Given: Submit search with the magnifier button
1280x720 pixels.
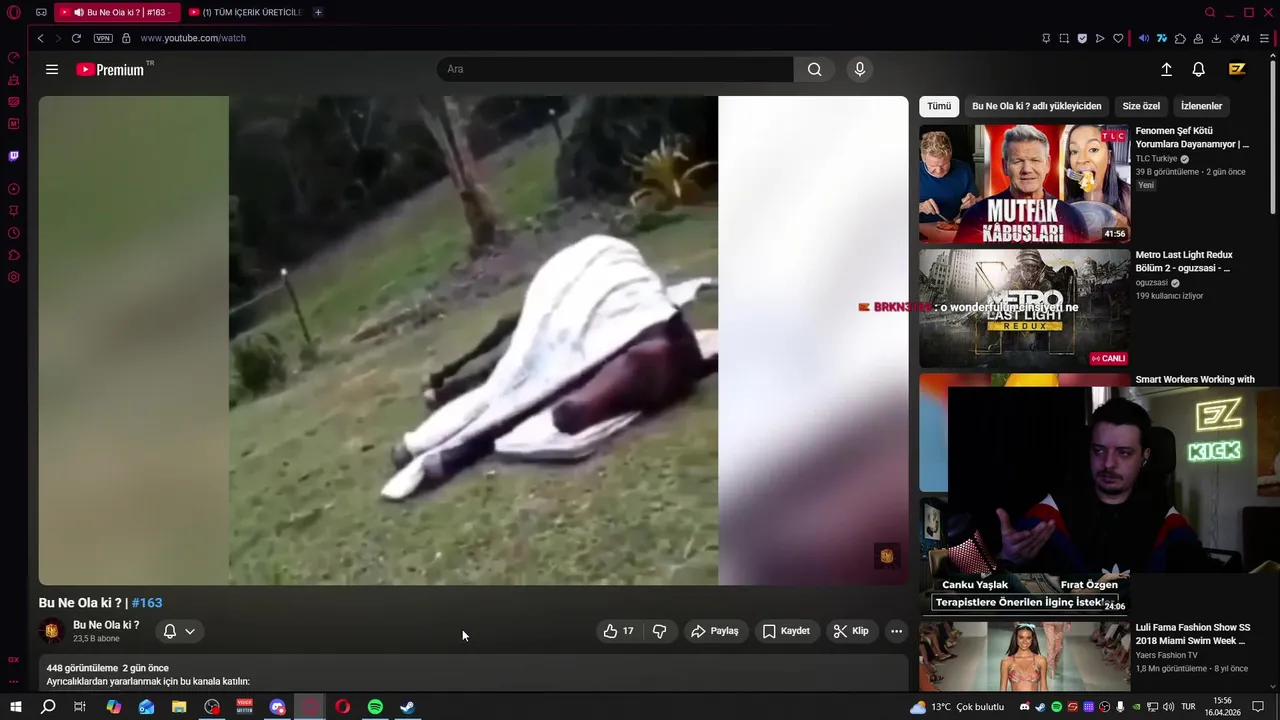Looking at the screenshot, I should coord(815,69).
